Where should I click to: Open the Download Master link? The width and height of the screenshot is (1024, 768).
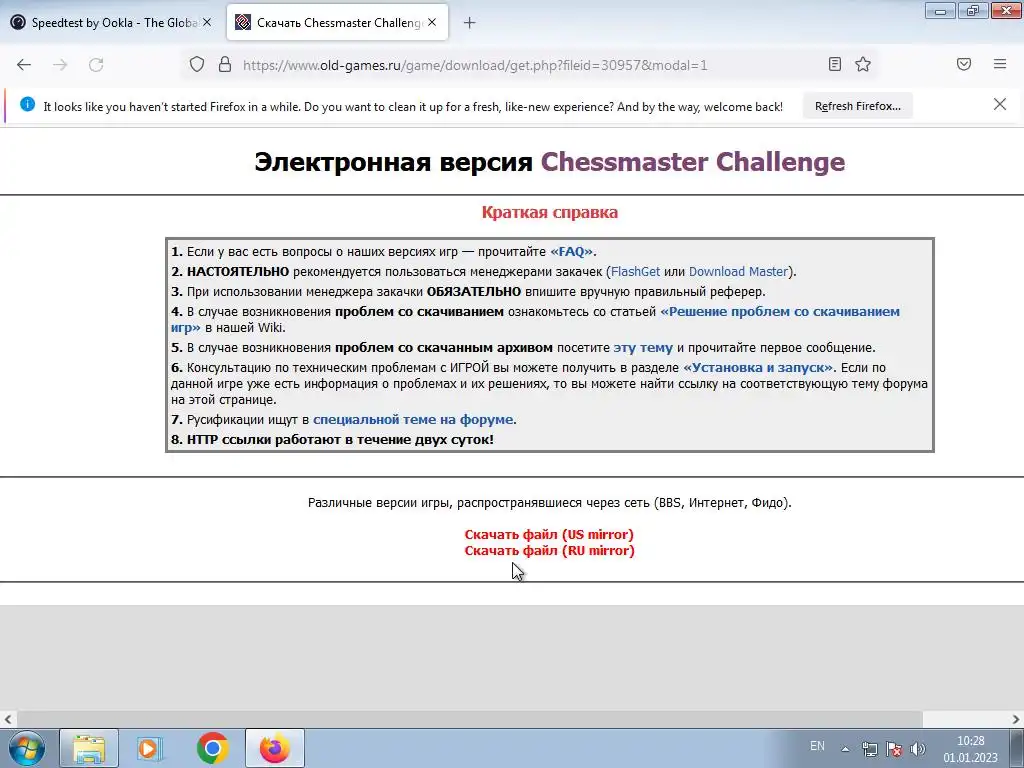[x=739, y=272]
